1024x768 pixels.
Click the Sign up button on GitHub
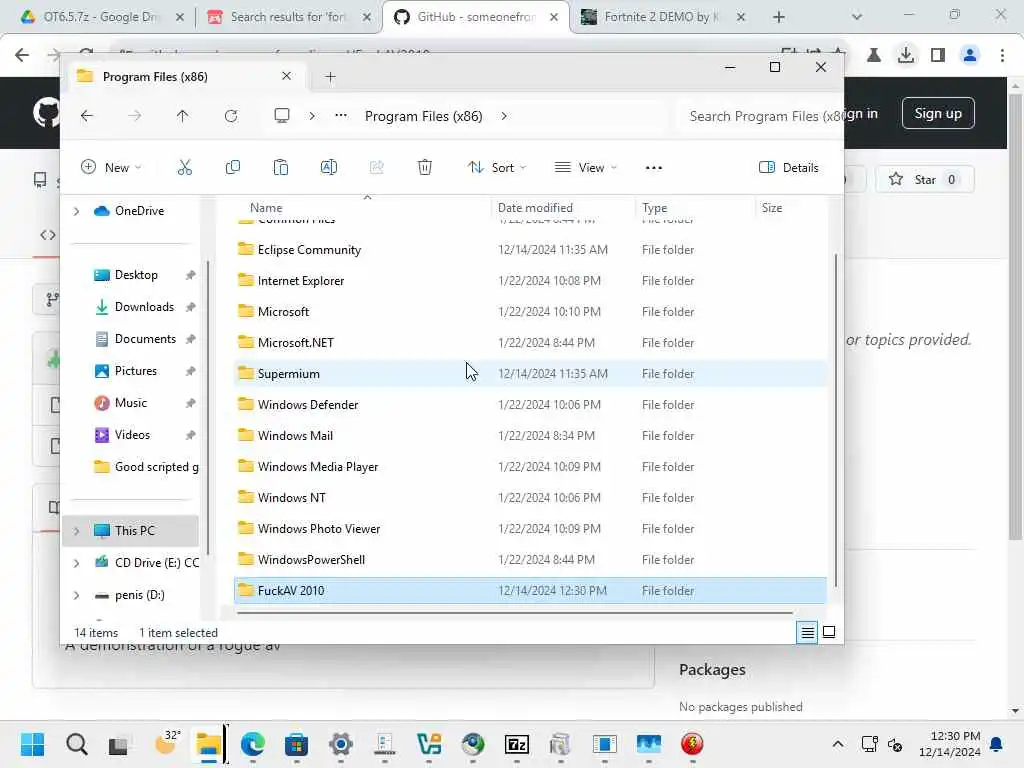[938, 114]
